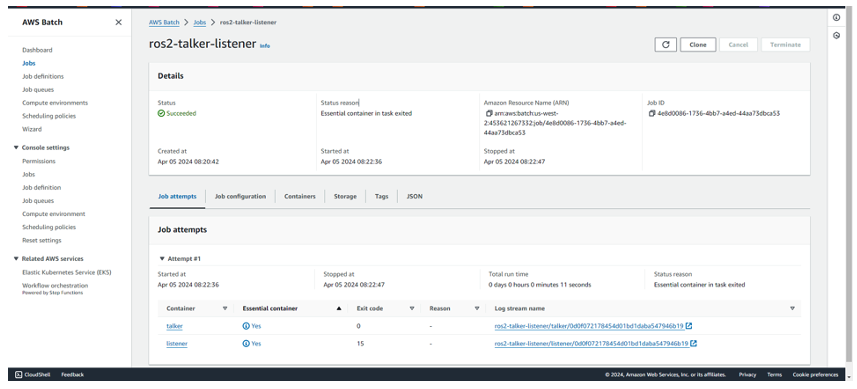Open the listener container link

point(177,344)
